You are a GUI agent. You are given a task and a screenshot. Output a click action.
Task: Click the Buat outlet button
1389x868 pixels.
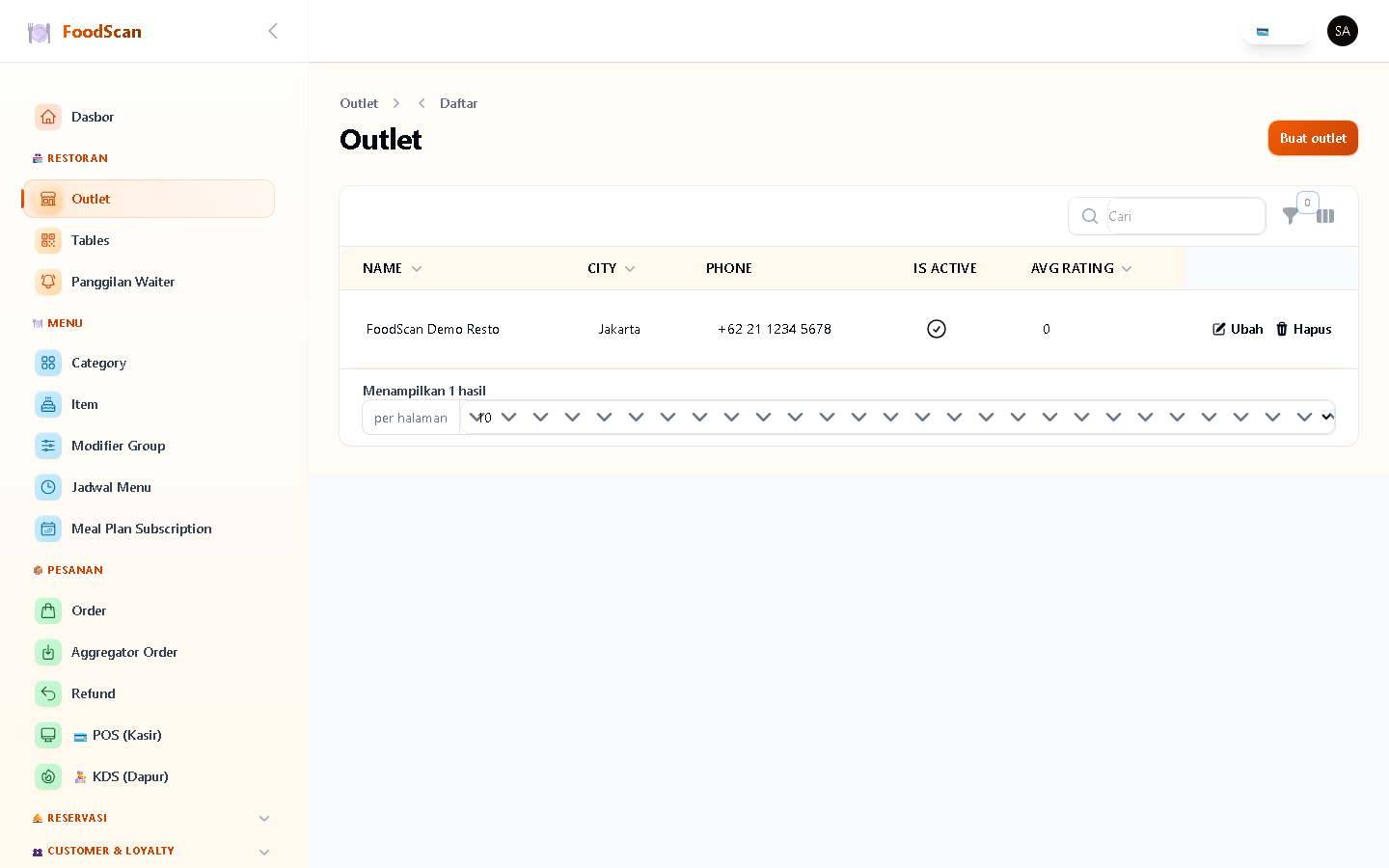pyautogui.click(x=1313, y=138)
